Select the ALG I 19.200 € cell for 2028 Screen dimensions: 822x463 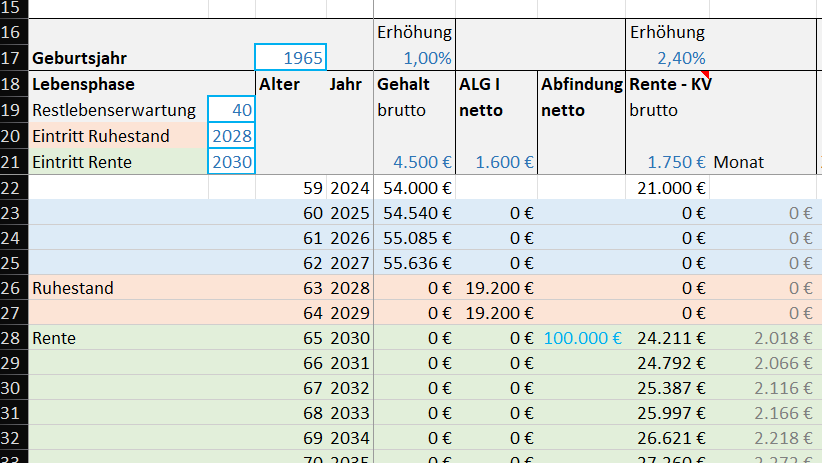point(495,288)
